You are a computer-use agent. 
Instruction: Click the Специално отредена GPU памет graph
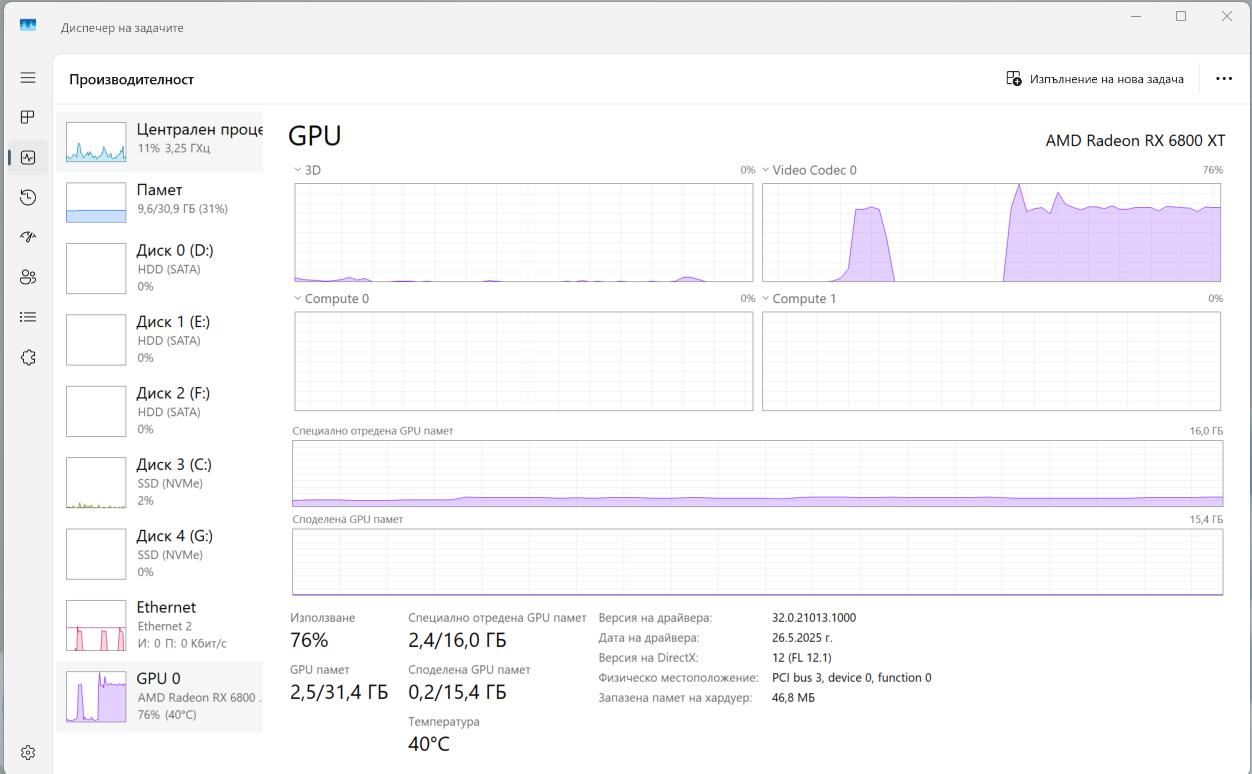pos(757,474)
